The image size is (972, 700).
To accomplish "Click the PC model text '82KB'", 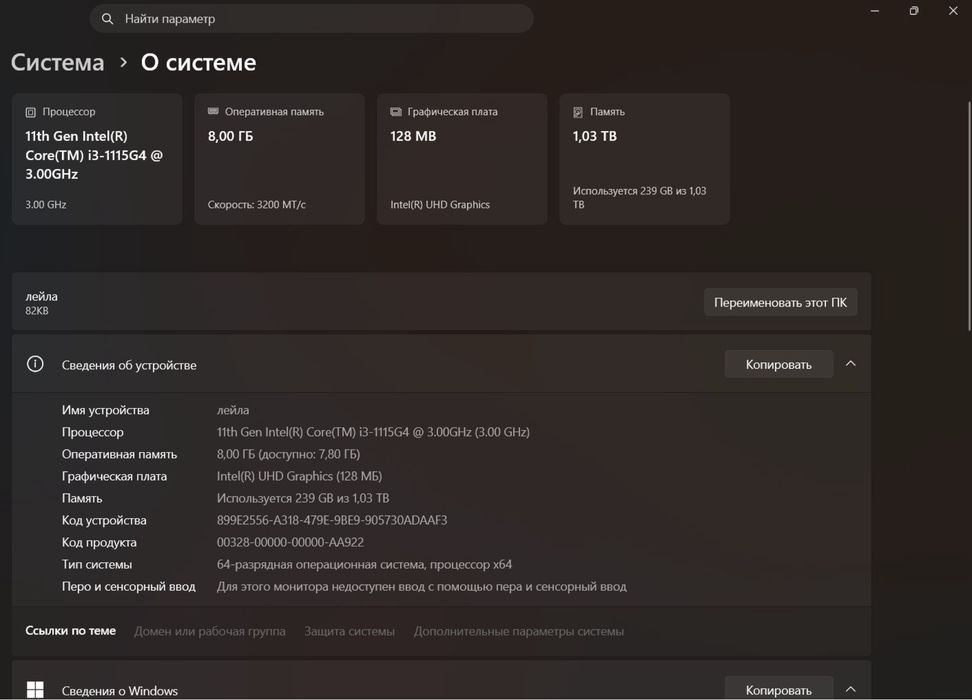I will pos(37,311).
